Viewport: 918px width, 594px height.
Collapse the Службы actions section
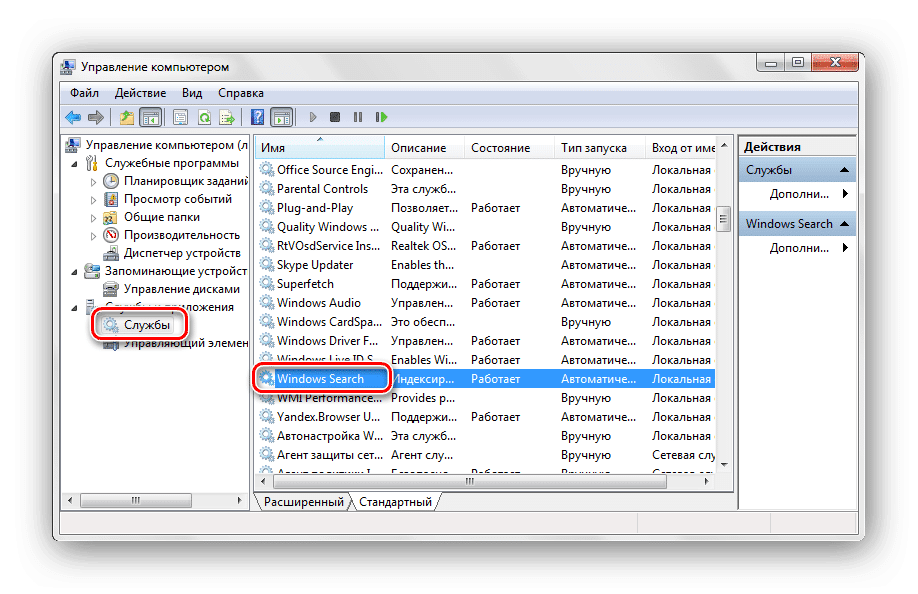844,170
